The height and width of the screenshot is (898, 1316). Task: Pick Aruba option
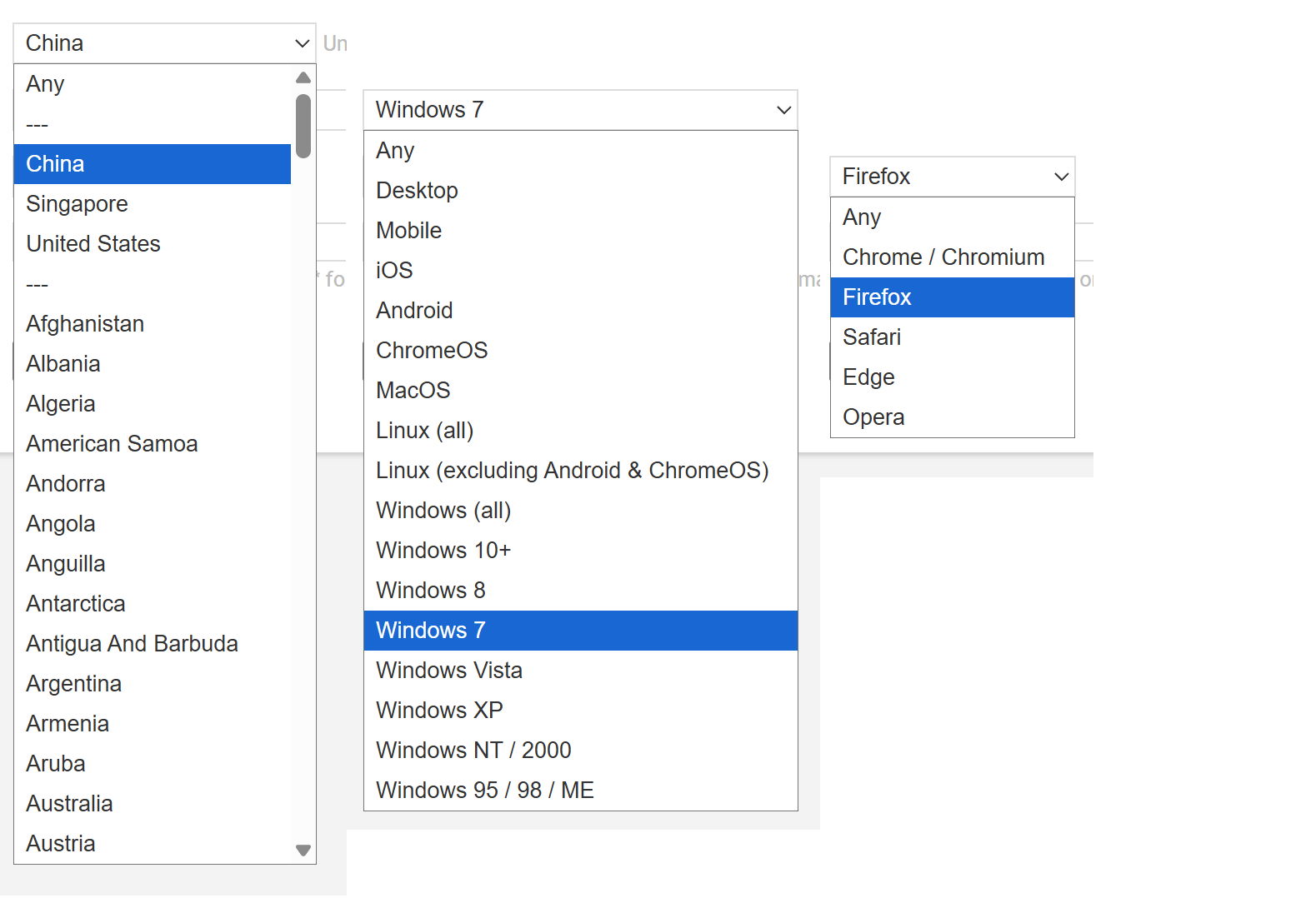tap(153, 764)
